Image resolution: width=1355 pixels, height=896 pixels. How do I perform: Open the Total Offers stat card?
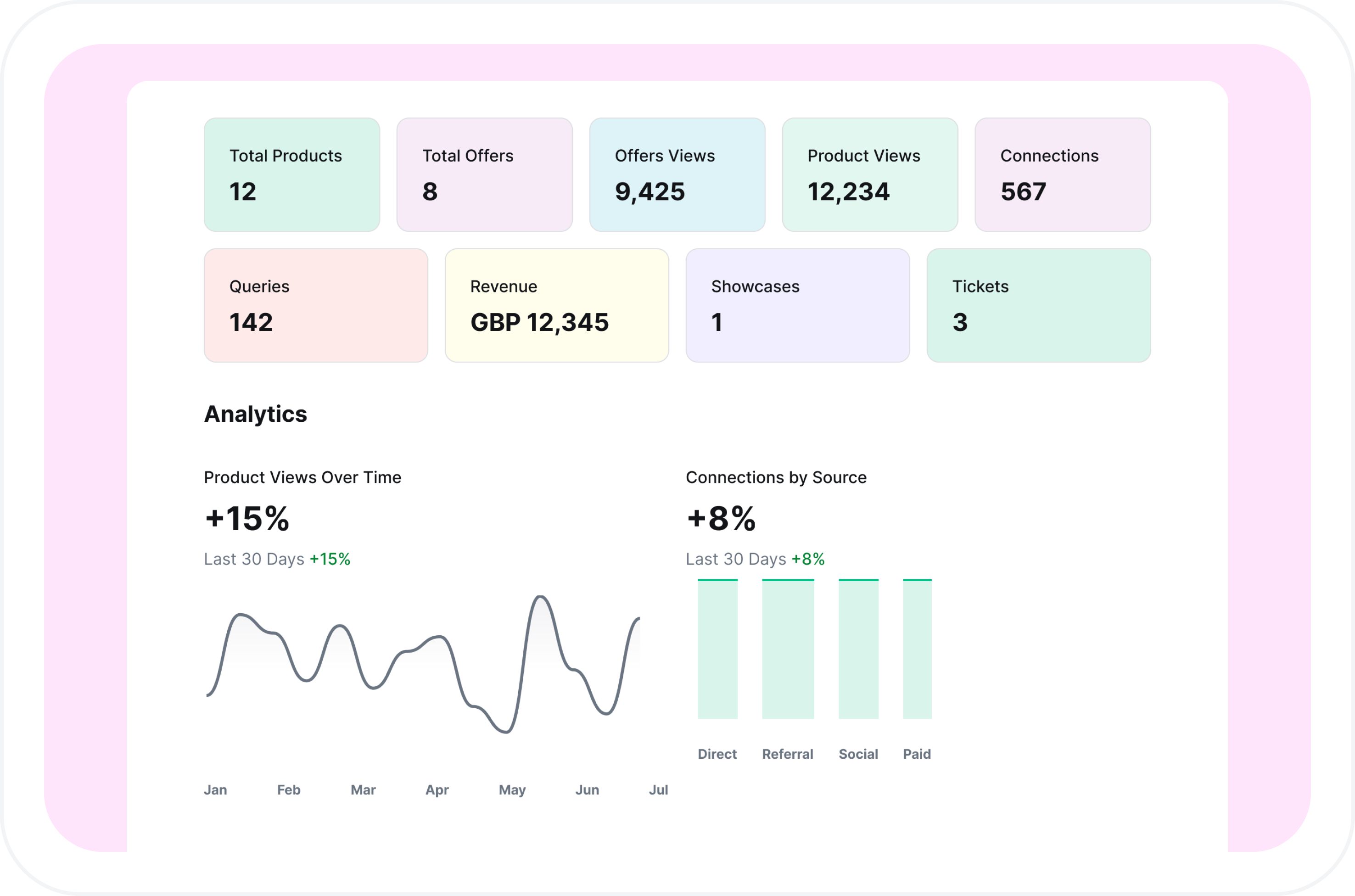pos(484,174)
